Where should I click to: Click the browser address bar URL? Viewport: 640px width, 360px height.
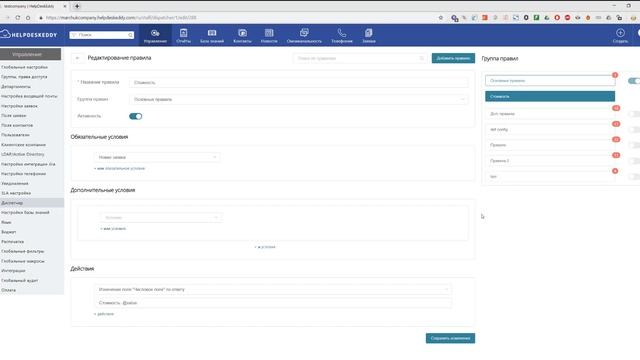point(121,18)
